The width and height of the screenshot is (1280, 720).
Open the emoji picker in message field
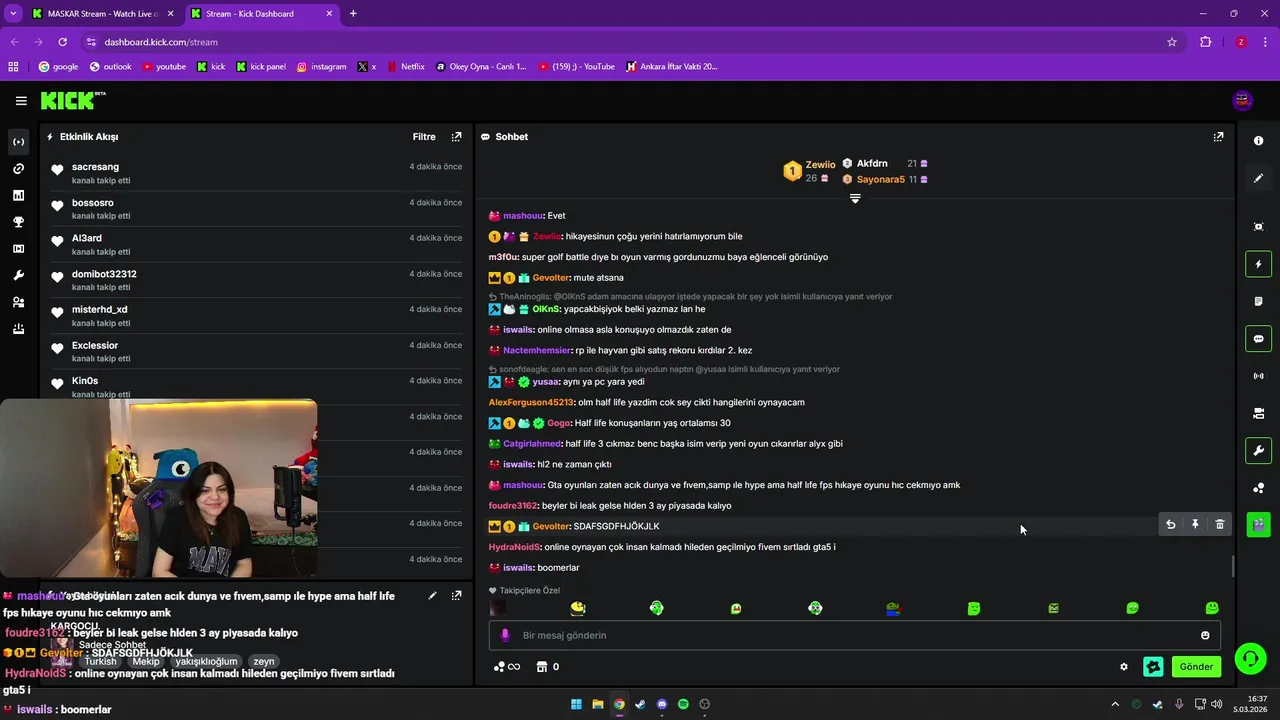[x=1205, y=635]
